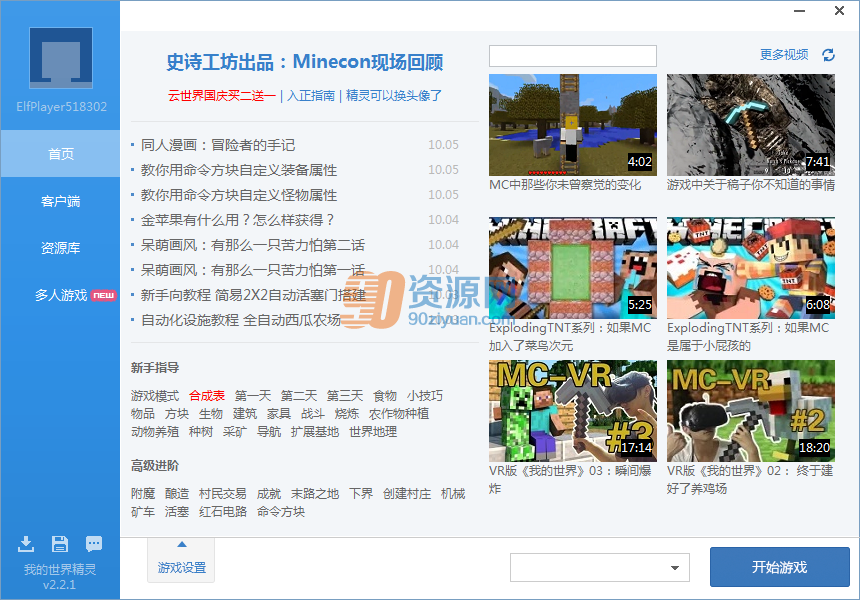
Task: Open article 金苹果有什么用？怎么样获得？
Action: [x=237, y=220]
